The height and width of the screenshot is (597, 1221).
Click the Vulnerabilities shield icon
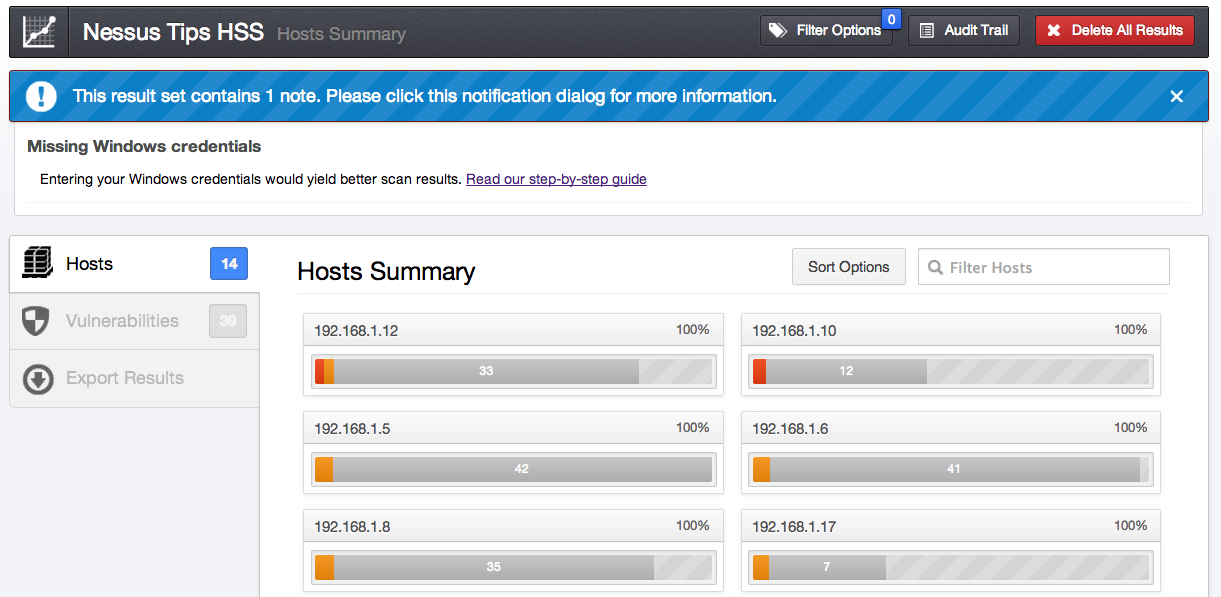[x=36, y=321]
